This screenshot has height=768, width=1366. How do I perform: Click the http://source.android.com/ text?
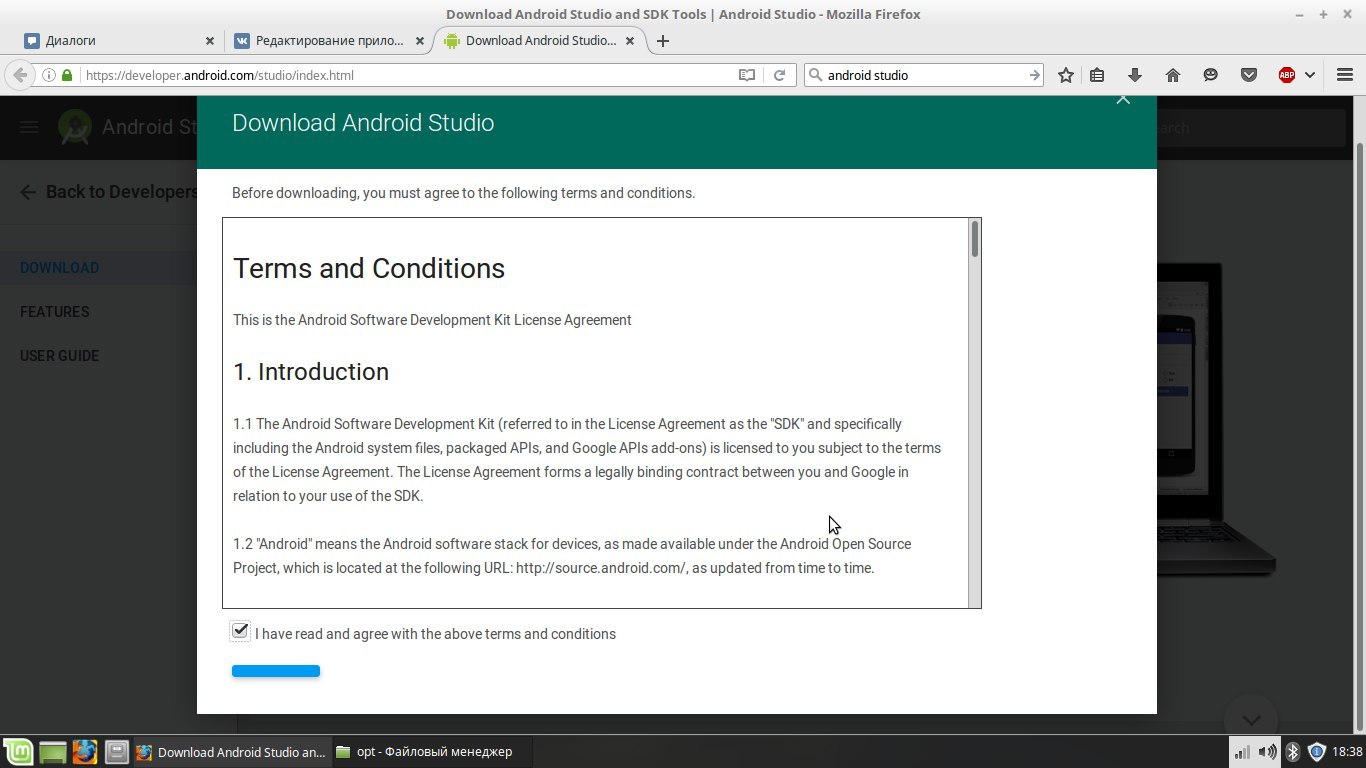(x=600, y=568)
